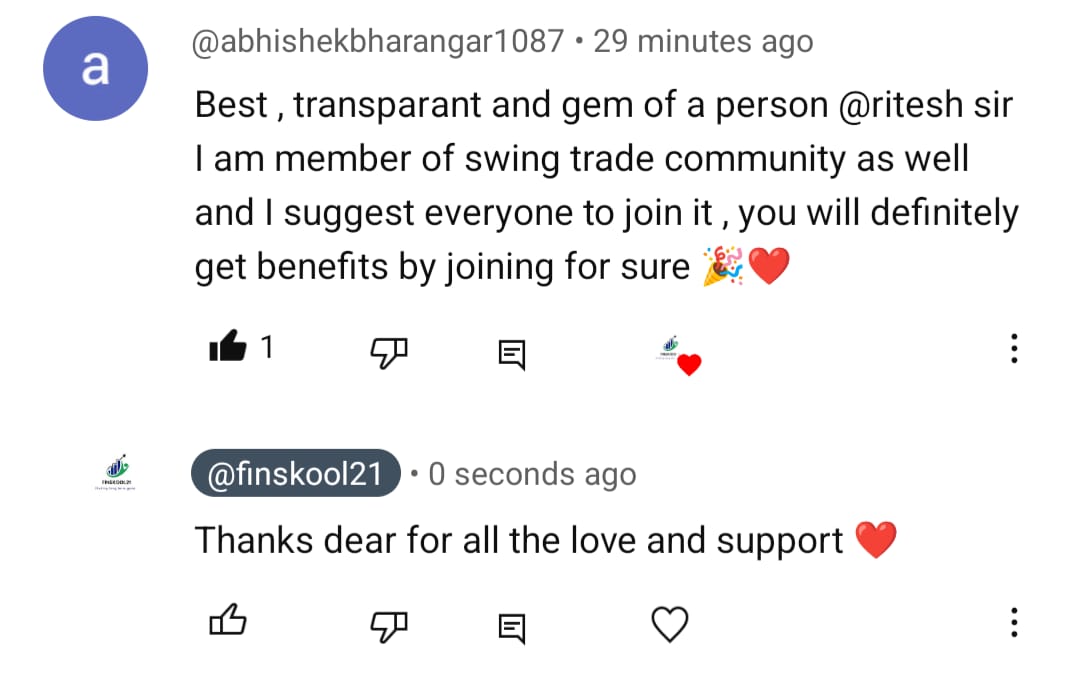Open more options for finskool21's reply
Viewport: 1080px width, 678px height.
[x=1014, y=623]
